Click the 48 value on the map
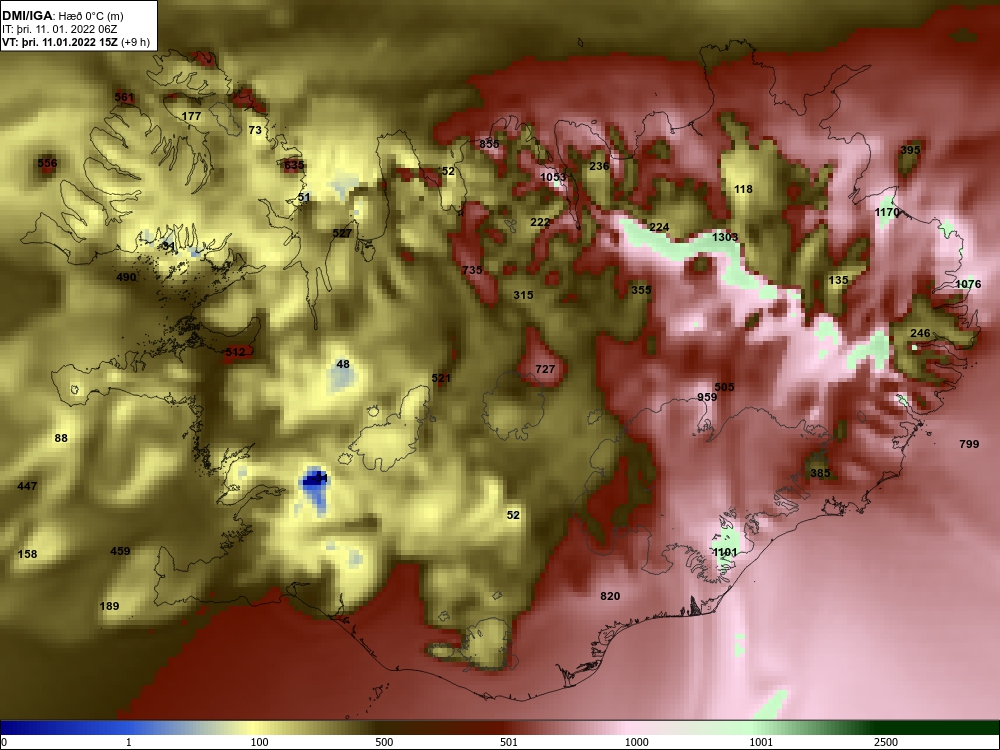 coord(343,364)
